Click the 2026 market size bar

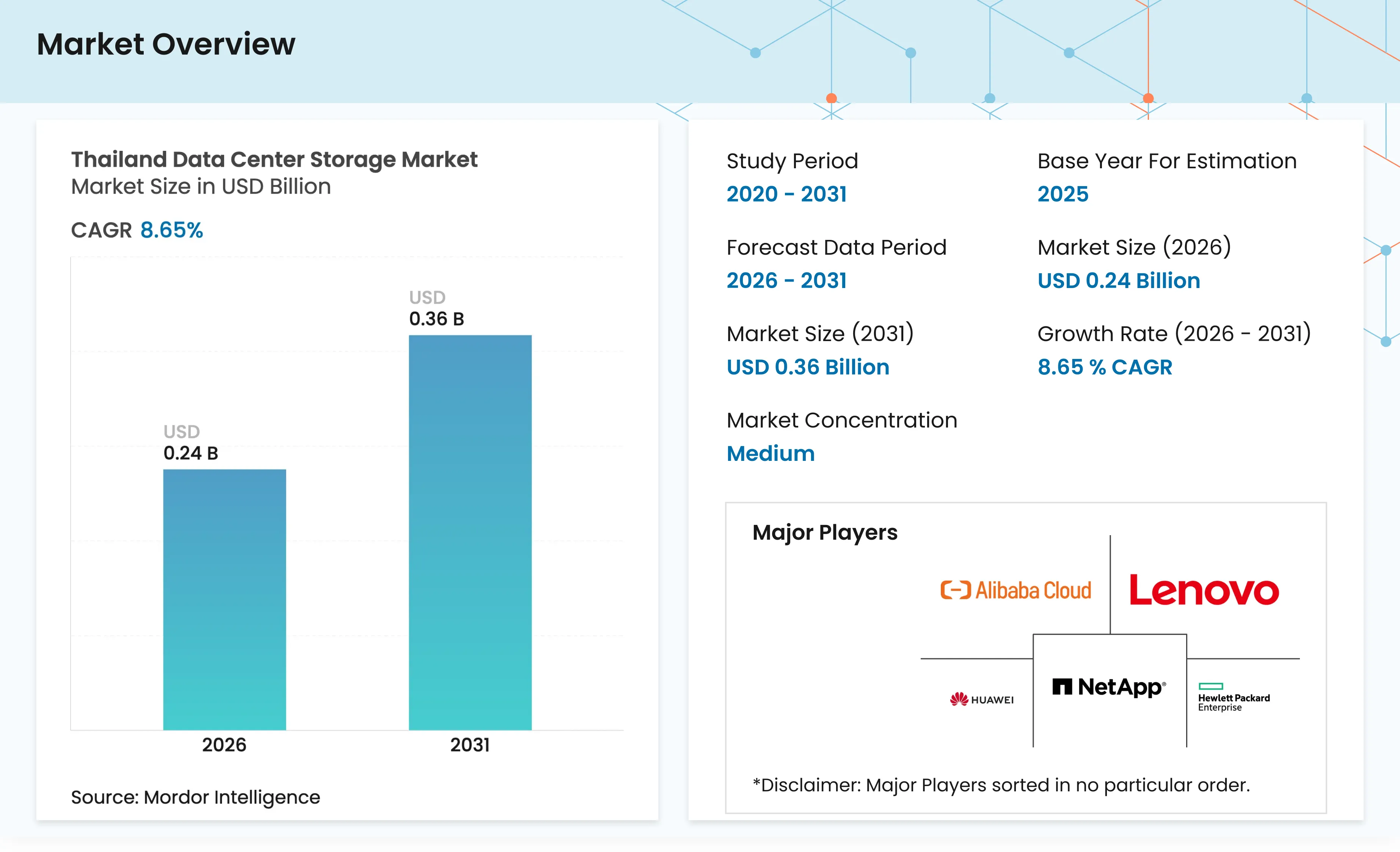click(224, 599)
